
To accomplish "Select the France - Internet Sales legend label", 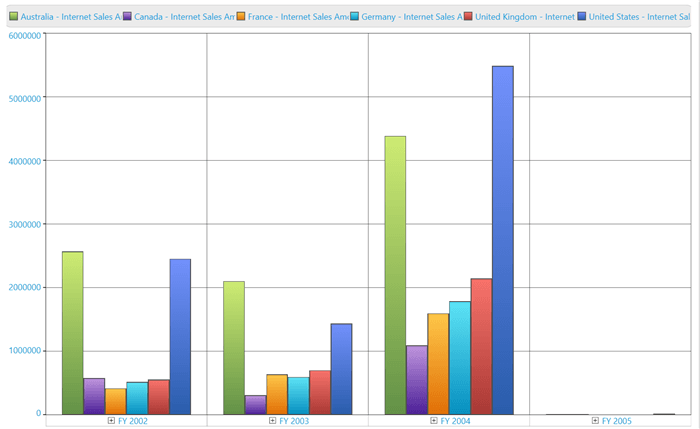I will (298, 17).
